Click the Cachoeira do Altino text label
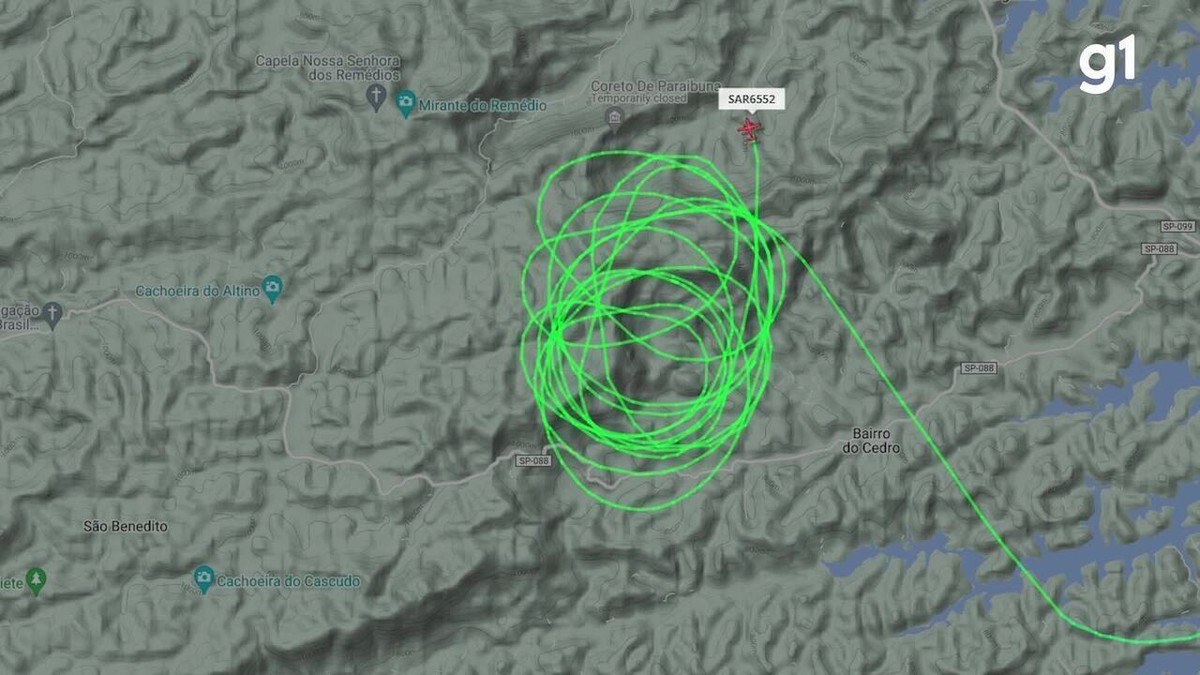The height and width of the screenshot is (675, 1200). 198,291
